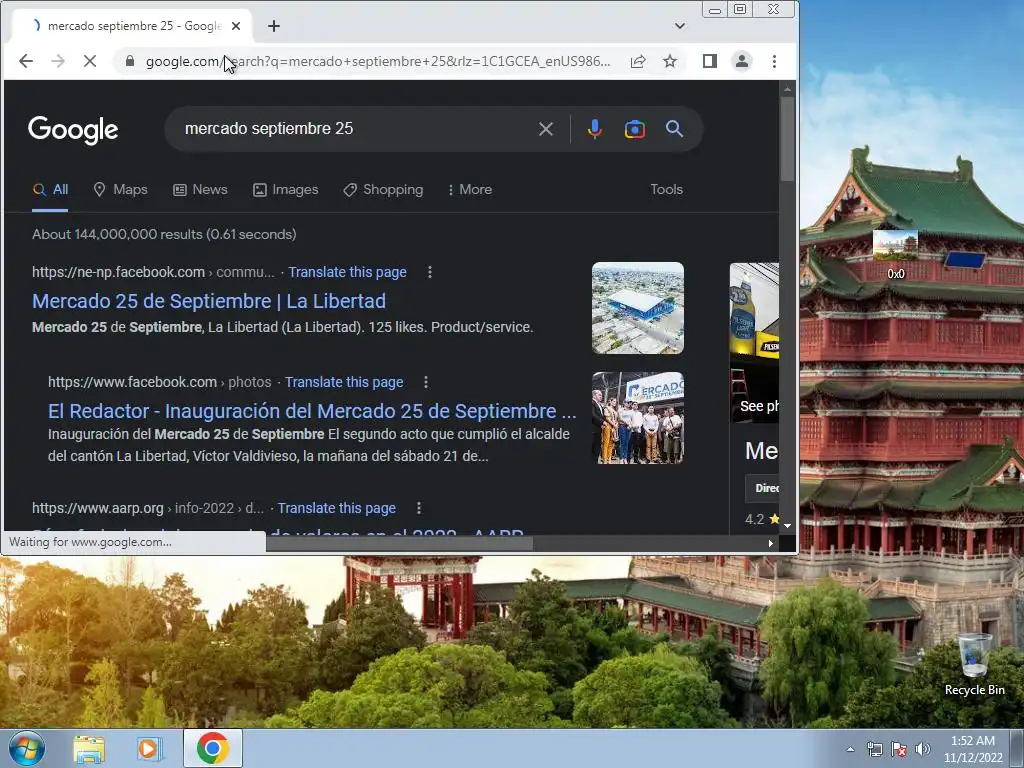Open Windows Explorer from taskbar

pos(89,748)
